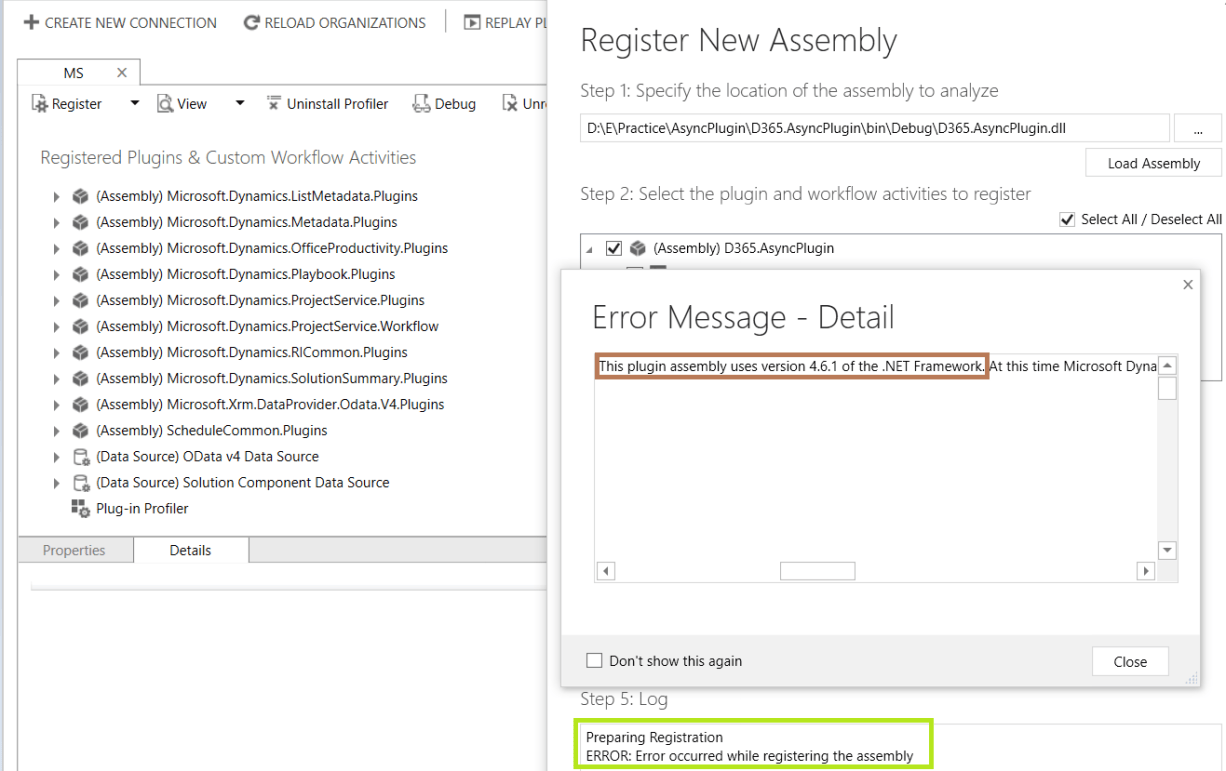
Task: Click the browse ellipsis button
Action: (1198, 128)
